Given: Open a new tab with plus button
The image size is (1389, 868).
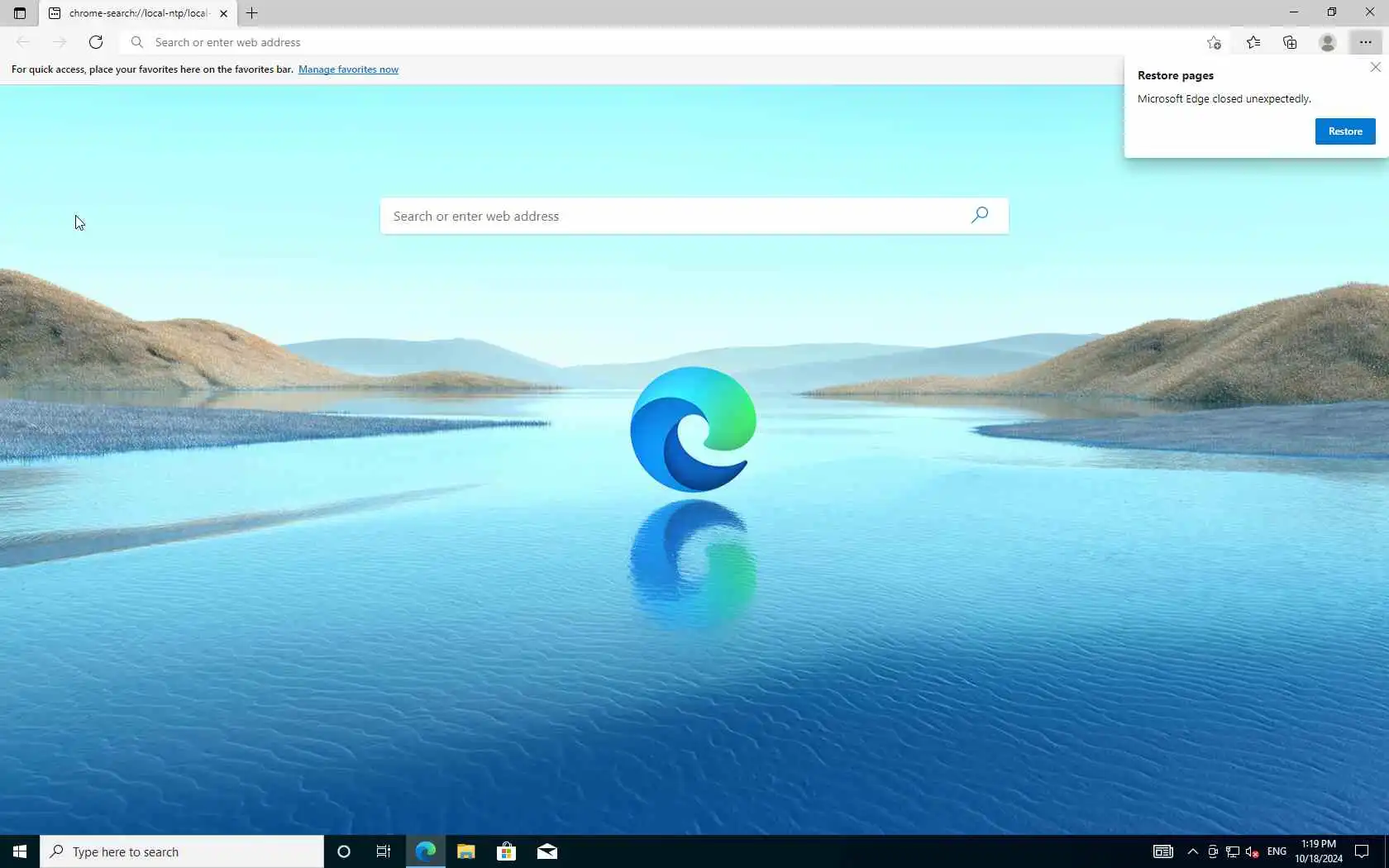Looking at the screenshot, I should tap(252, 13).
